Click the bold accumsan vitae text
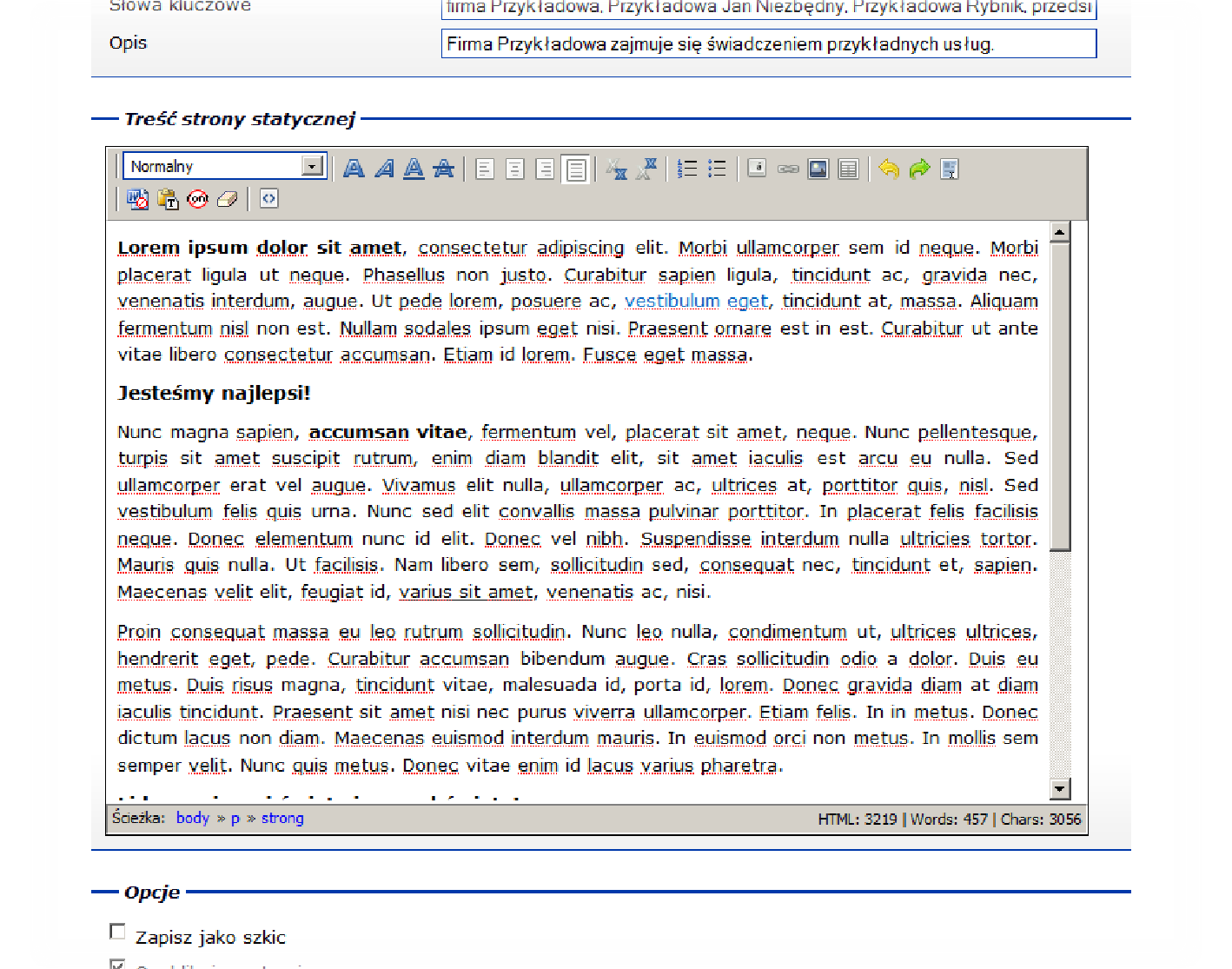This screenshot has width=1232, height=969. click(x=388, y=432)
